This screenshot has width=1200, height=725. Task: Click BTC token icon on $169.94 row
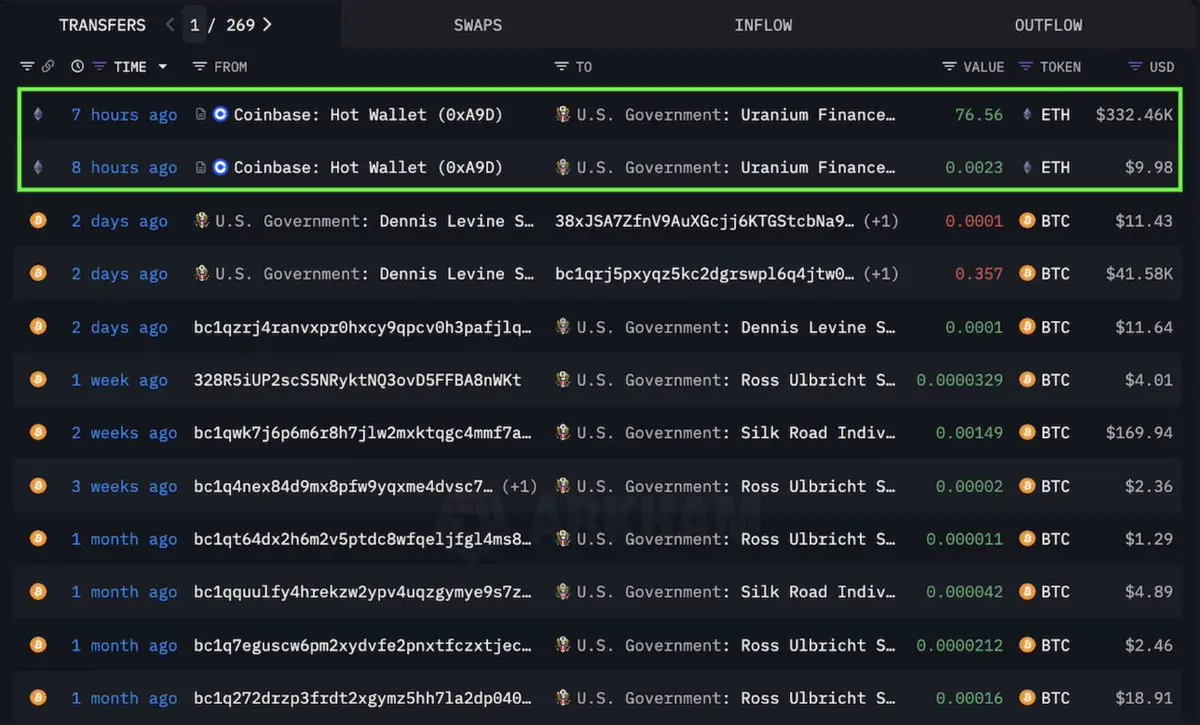coord(1027,433)
